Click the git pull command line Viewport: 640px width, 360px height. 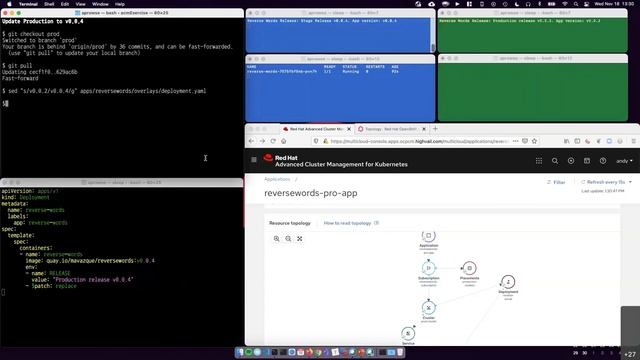click(17, 65)
